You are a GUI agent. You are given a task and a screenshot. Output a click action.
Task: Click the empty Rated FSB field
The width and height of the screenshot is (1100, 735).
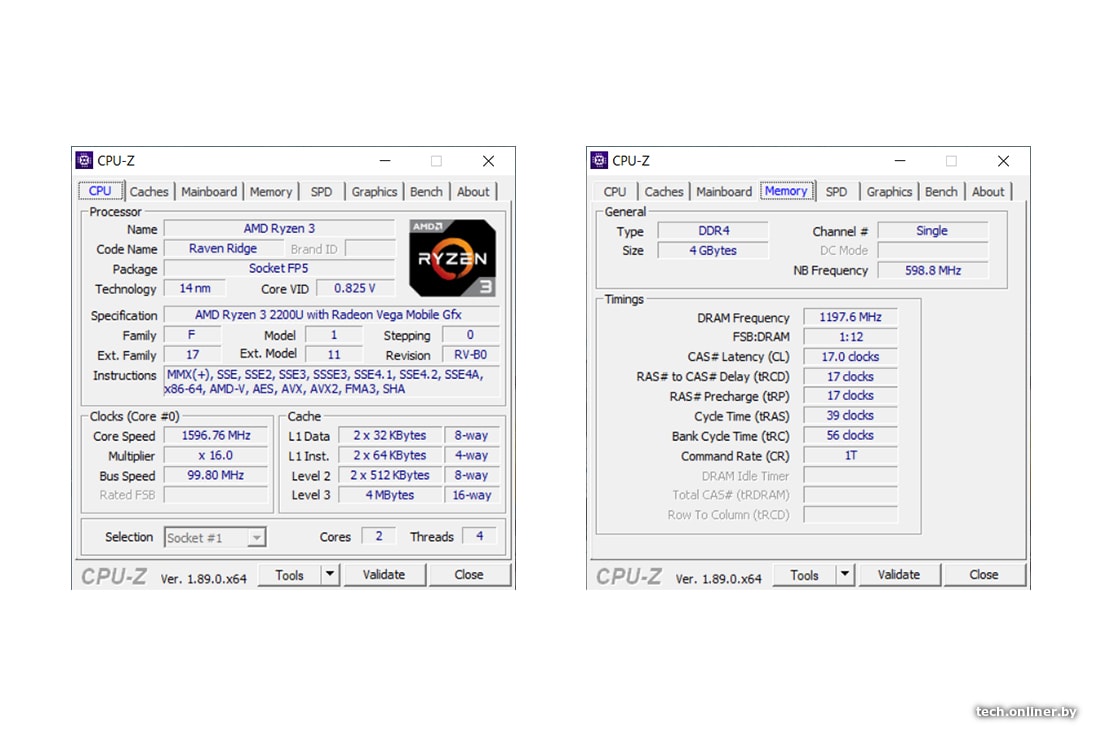[x=216, y=495]
